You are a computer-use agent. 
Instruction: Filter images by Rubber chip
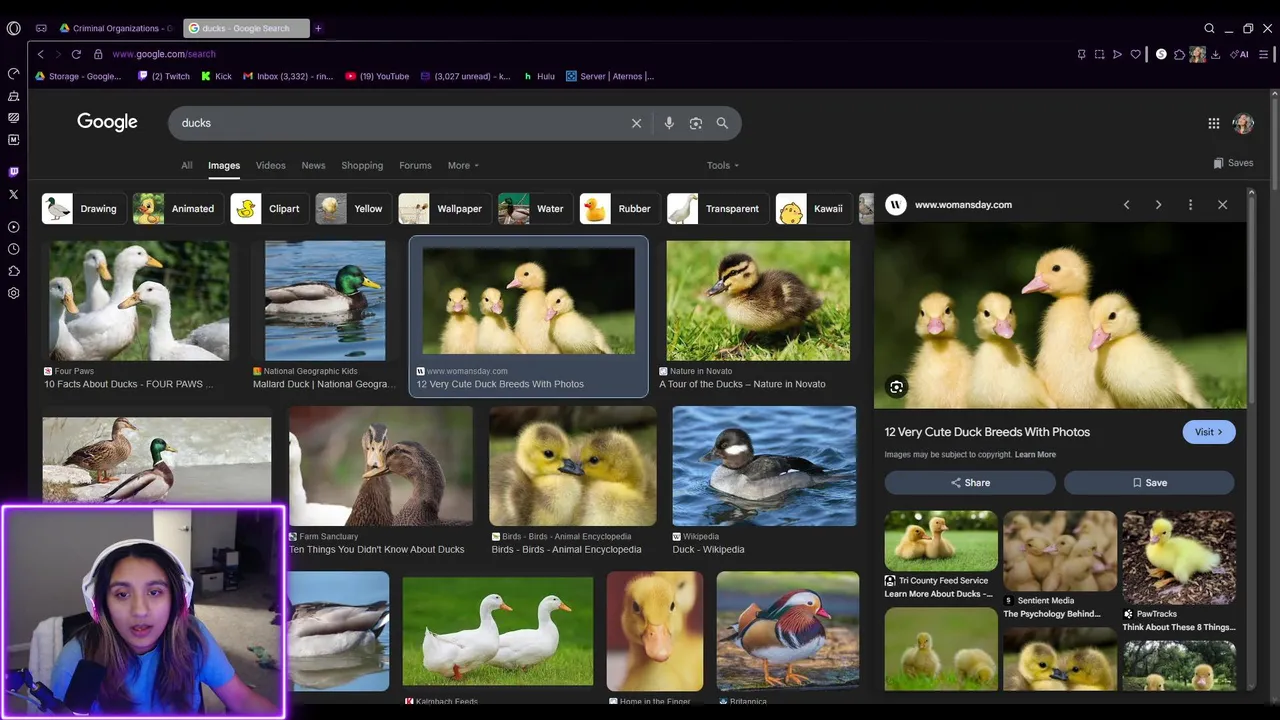620,209
